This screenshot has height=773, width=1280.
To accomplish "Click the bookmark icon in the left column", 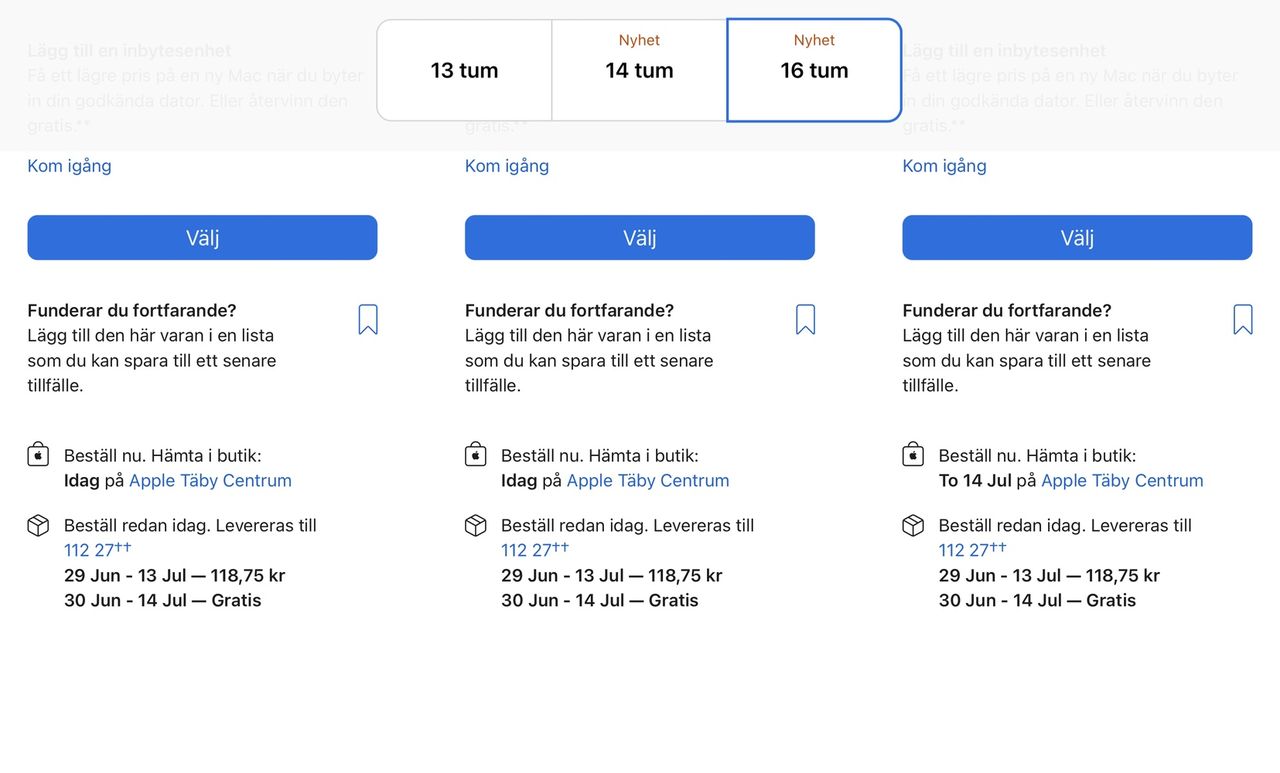I will pyautogui.click(x=368, y=320).
